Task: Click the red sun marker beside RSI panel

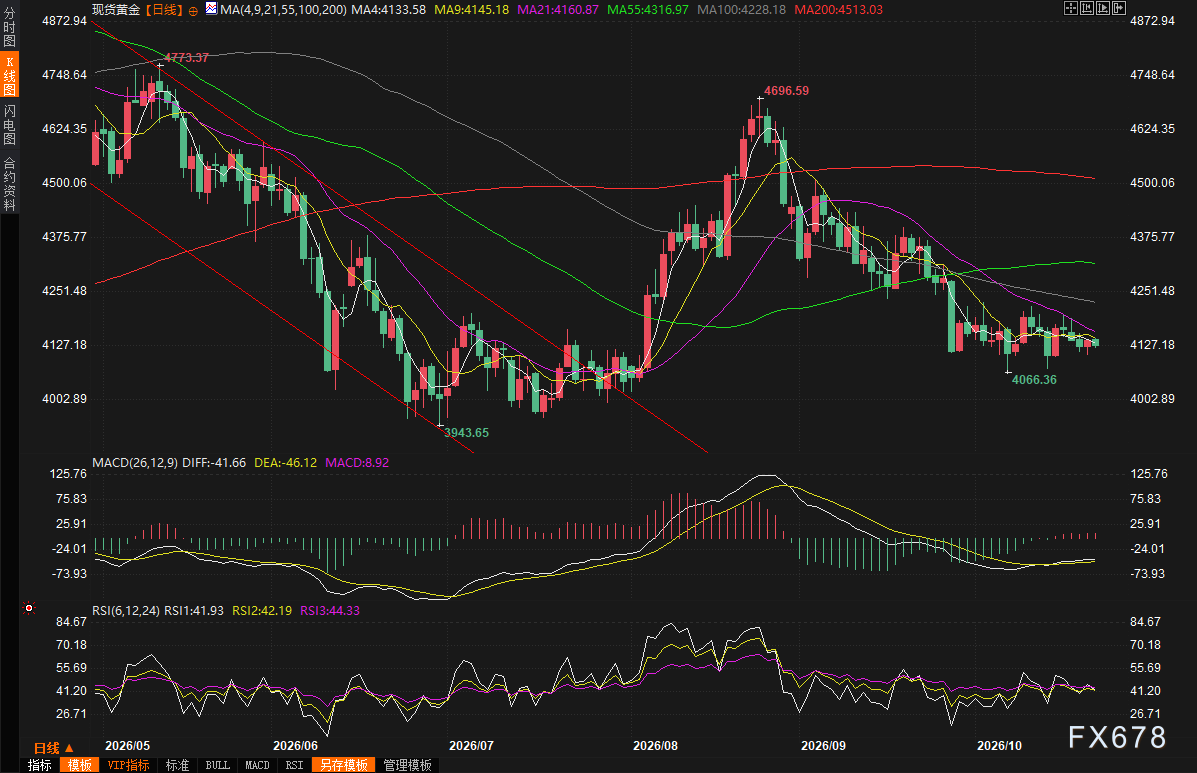Action: click(x=29, y=608)
